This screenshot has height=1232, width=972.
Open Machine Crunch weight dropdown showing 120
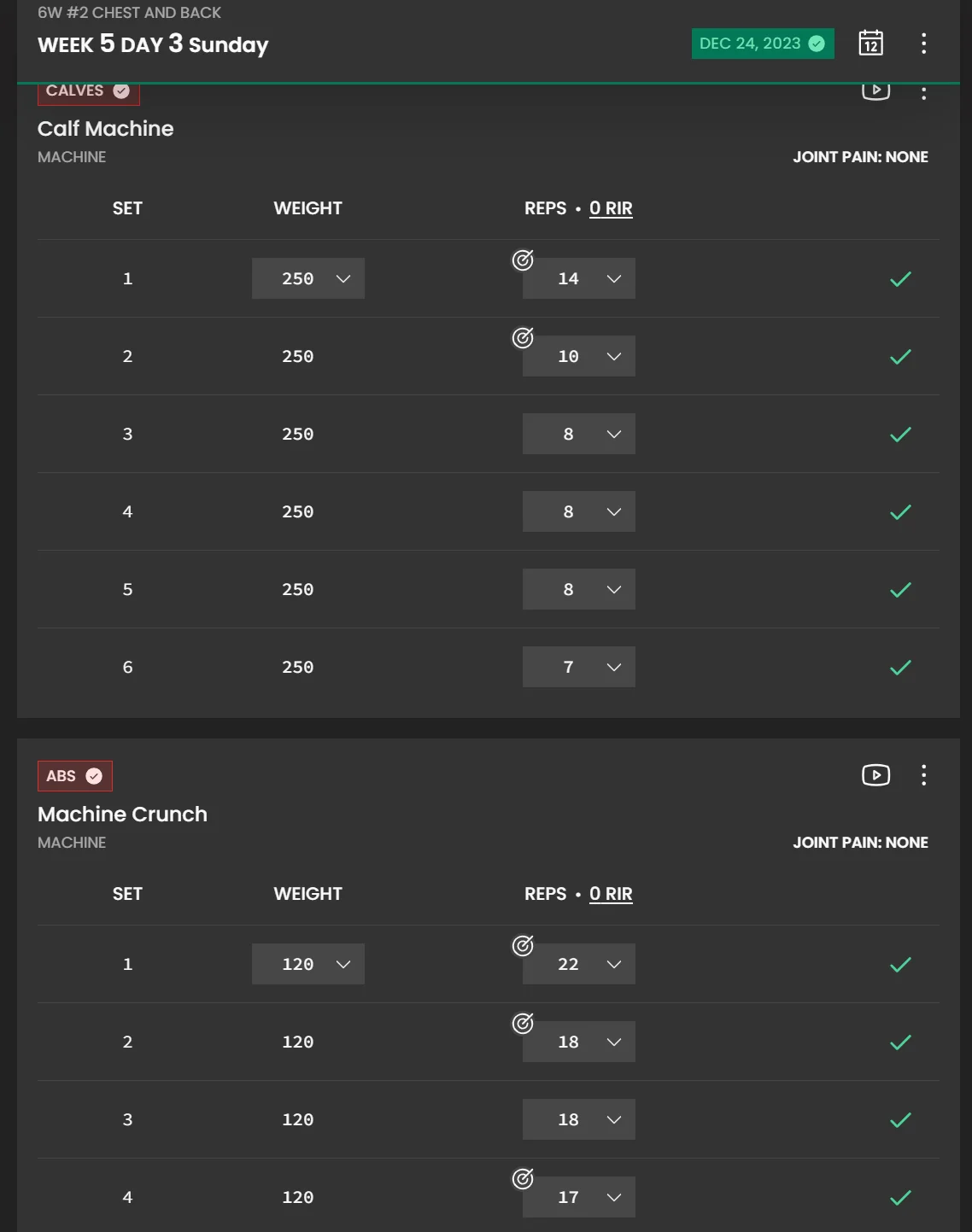point(308,964)
